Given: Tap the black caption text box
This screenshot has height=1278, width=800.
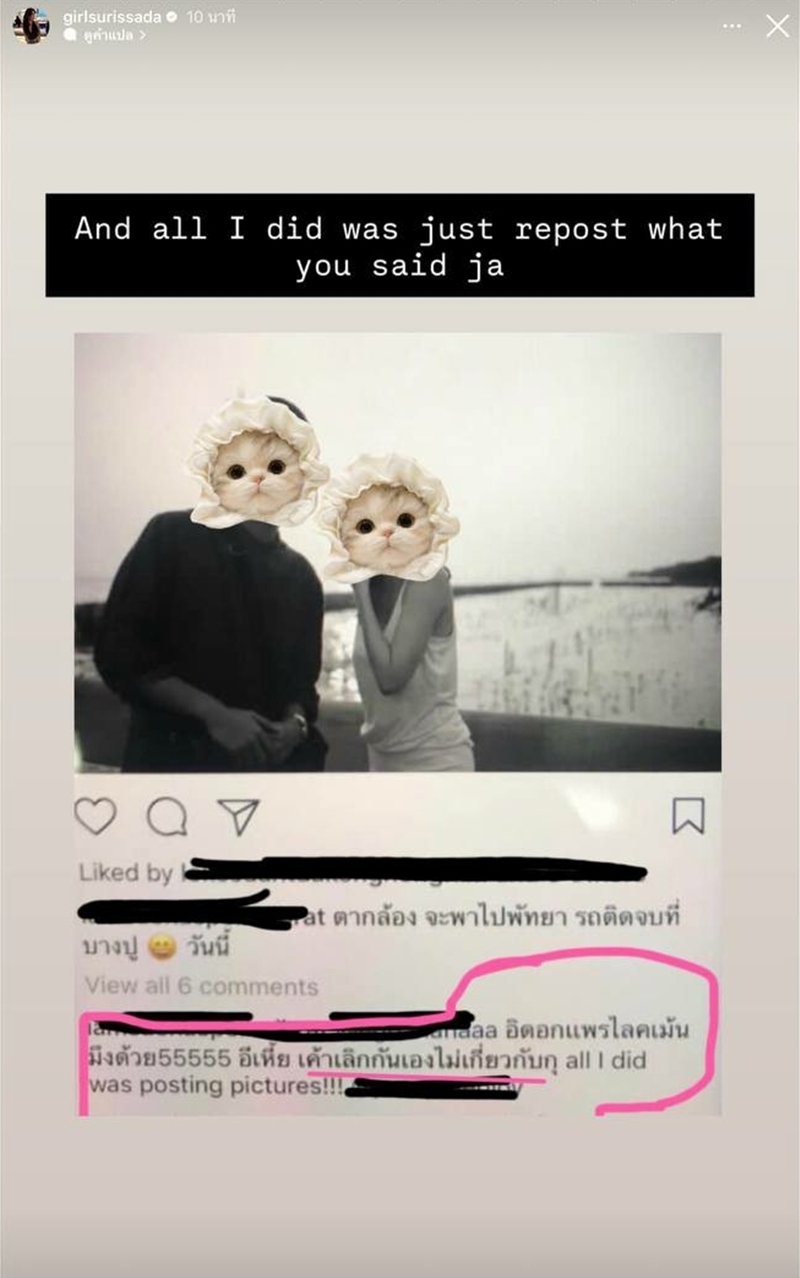Looking at the screenshot, I should pyautogui.click(x=400, y=245).
